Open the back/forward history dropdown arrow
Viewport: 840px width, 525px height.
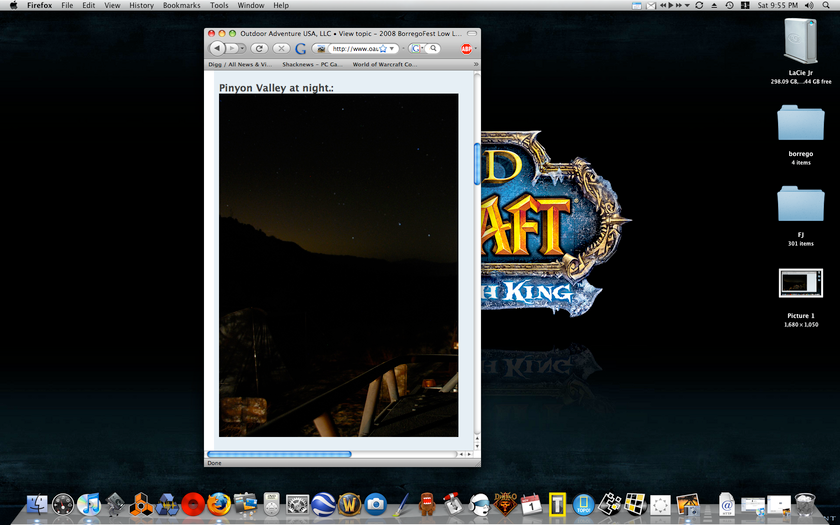[242, 48]
